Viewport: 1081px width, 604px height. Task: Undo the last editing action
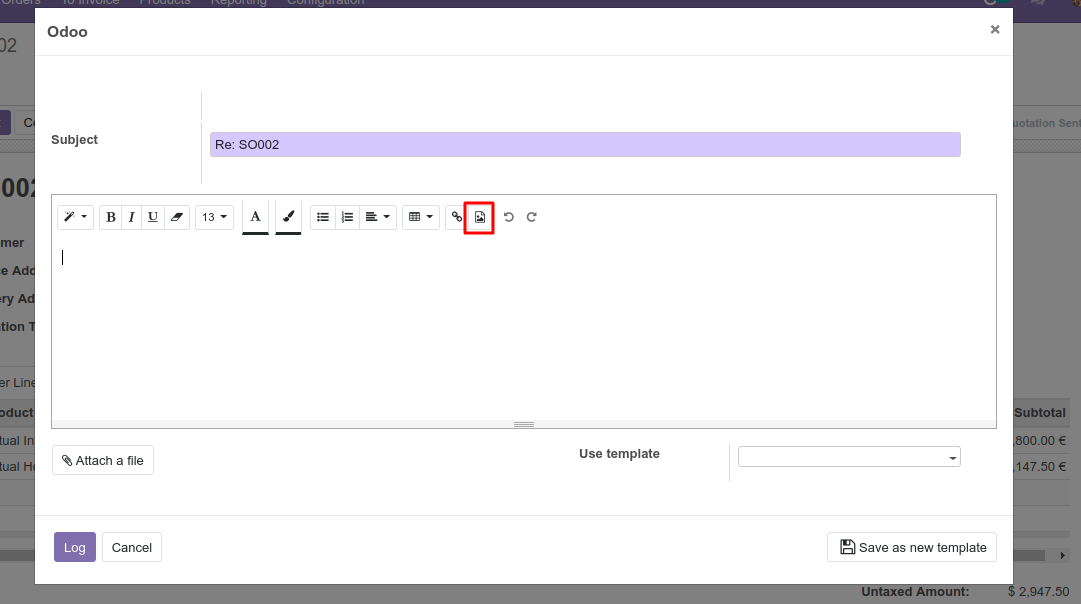click(x=509, y=217)
